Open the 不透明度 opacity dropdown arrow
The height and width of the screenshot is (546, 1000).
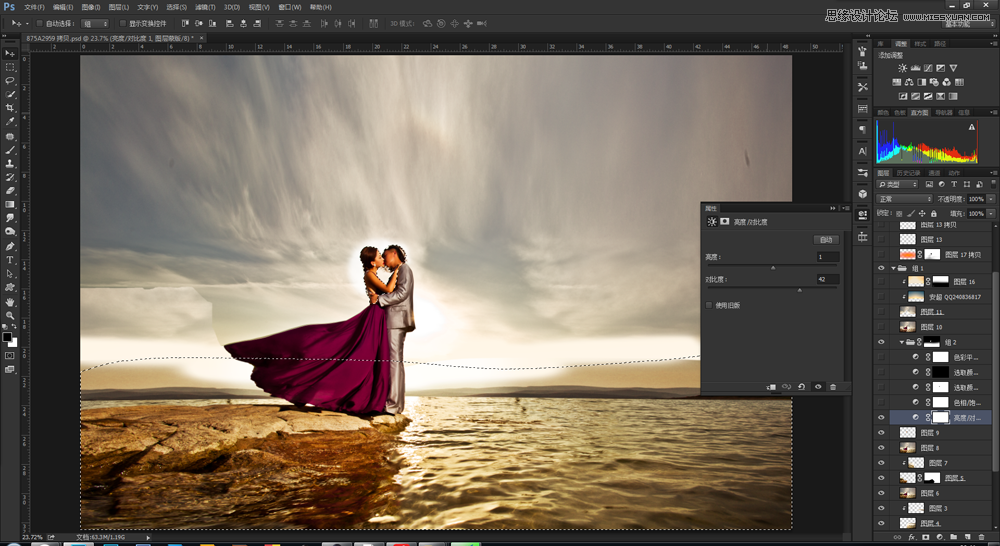pyautogui.click(x=991, y=199)
